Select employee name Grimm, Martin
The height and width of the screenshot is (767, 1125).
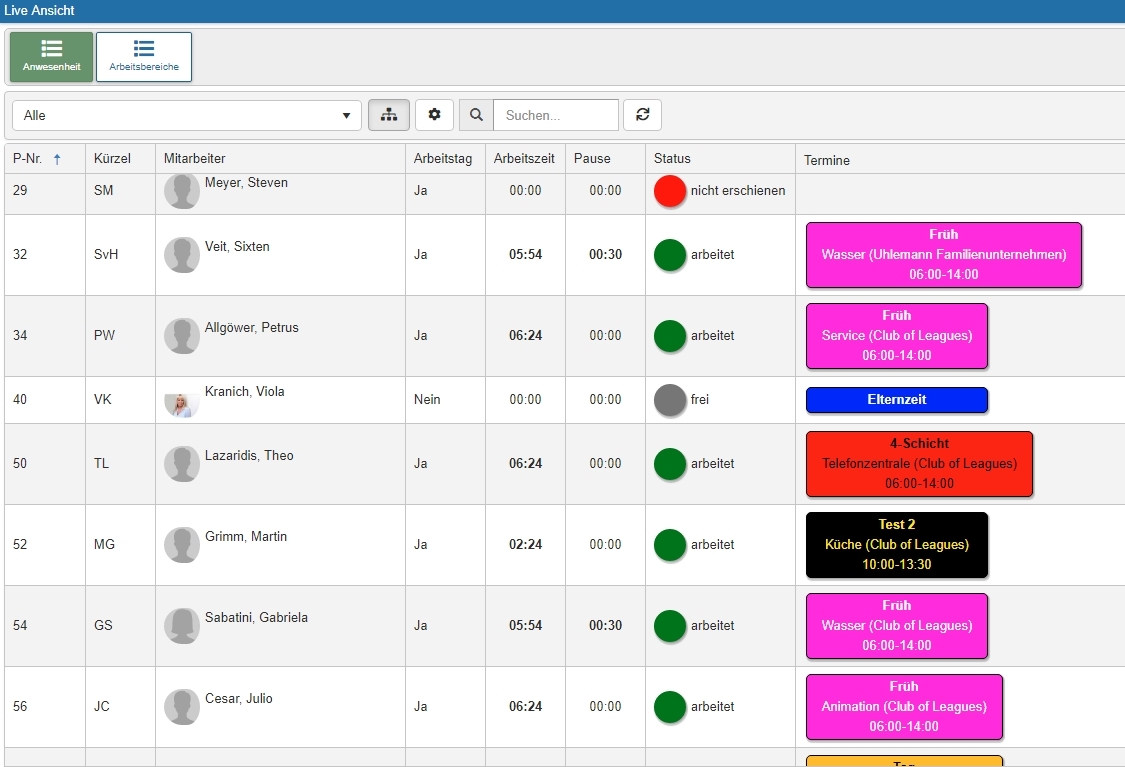coord(245,537)
